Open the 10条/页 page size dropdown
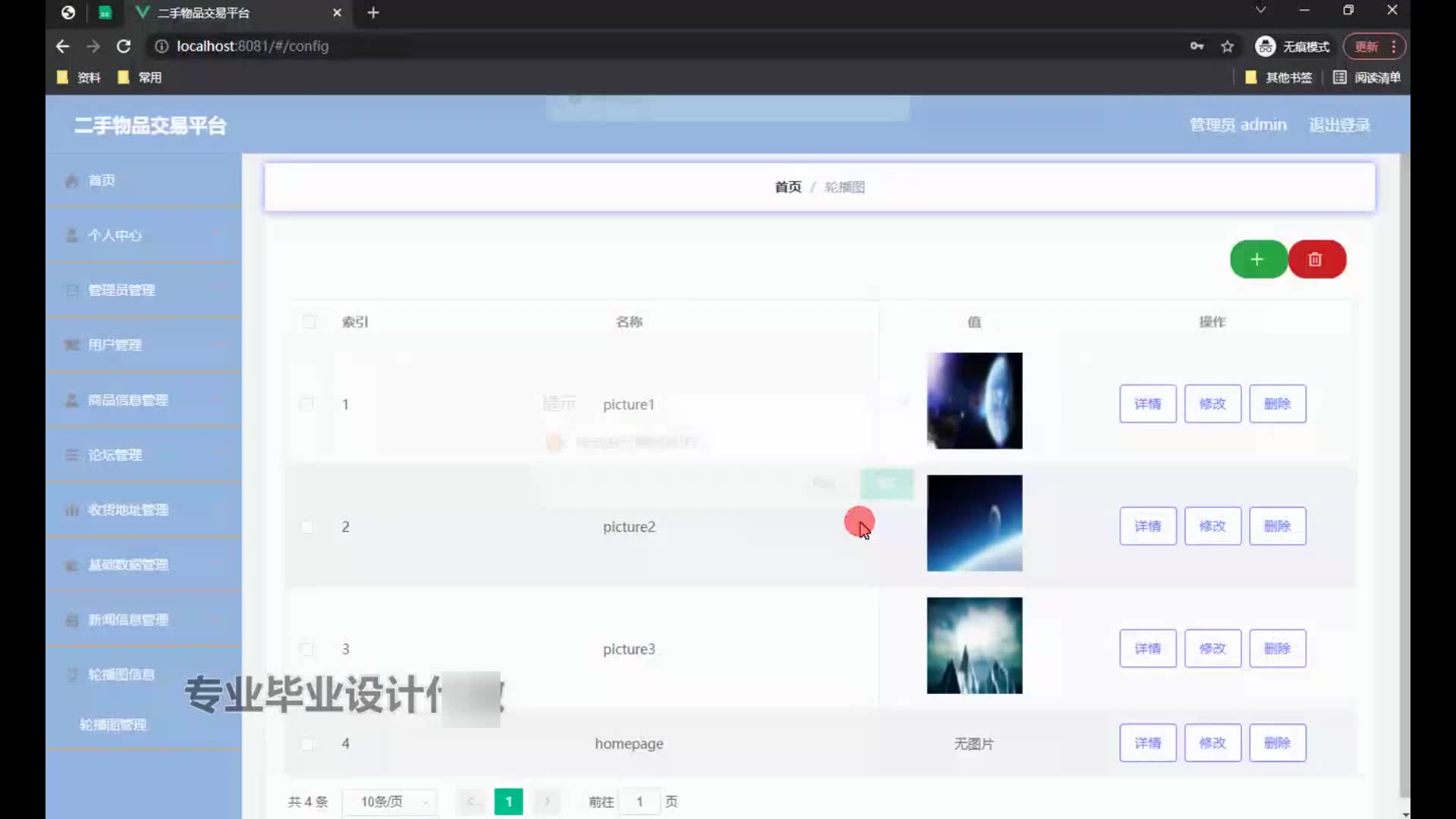The image size is (1456, 819). click(390, 802)
